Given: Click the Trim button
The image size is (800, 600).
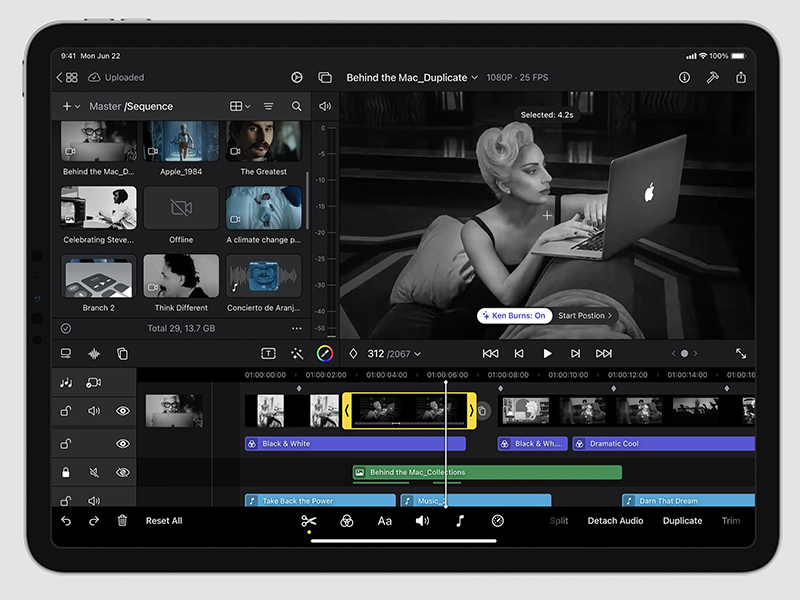Looking at the screenshot, I should pyautogui.click(x=731, y=521).
